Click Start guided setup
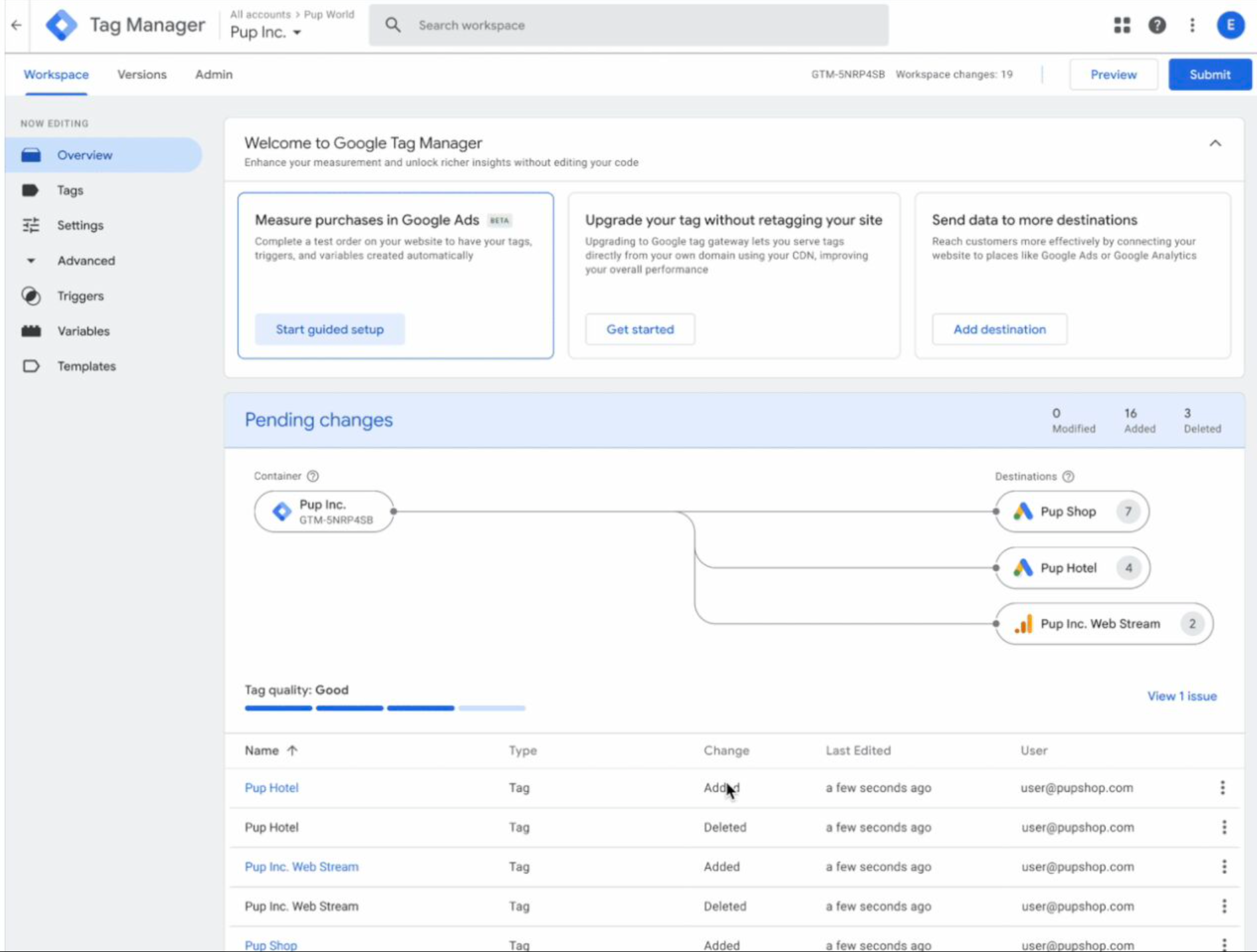This screenshot has height=952, width=1257. 330,329
